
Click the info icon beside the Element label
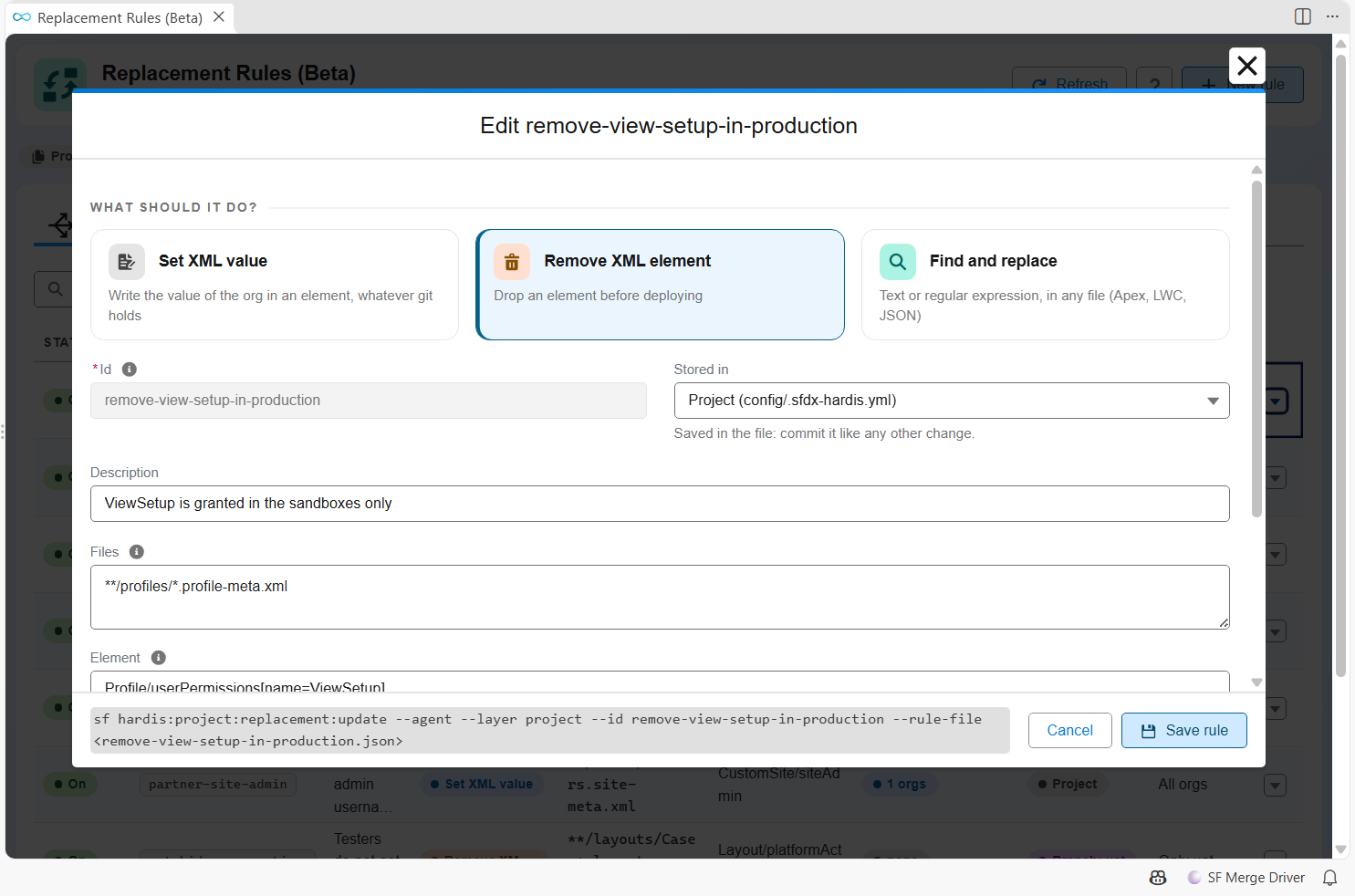159,658
